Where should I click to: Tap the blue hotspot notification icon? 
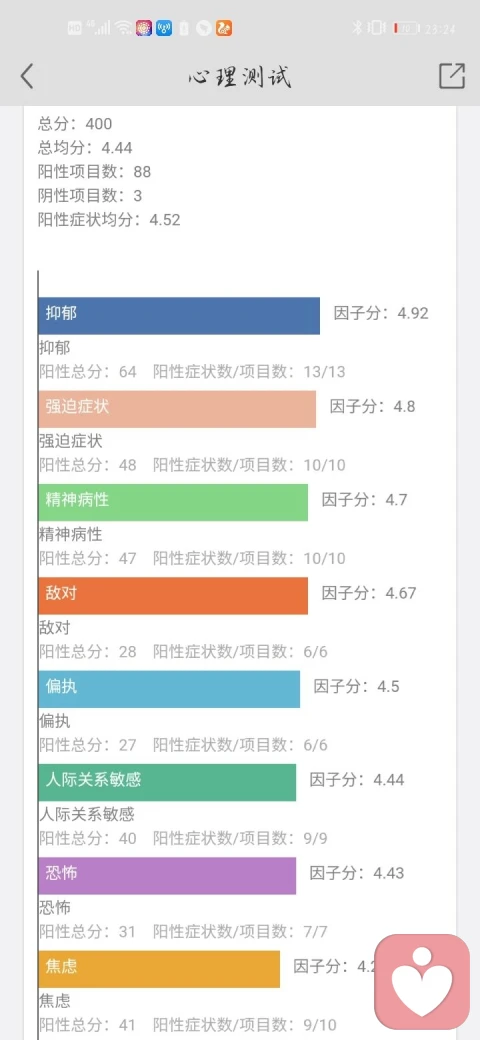(164, 28)
